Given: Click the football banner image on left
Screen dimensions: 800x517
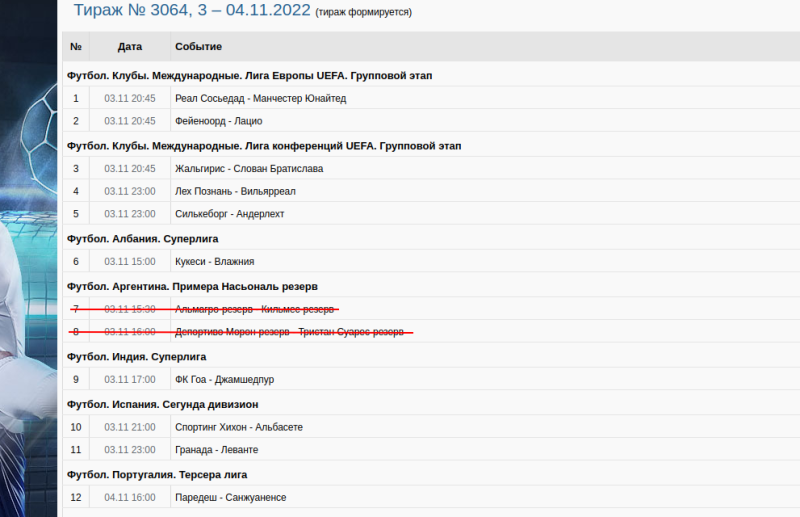Looking at the screenshot, I should (x=27, y=250).
